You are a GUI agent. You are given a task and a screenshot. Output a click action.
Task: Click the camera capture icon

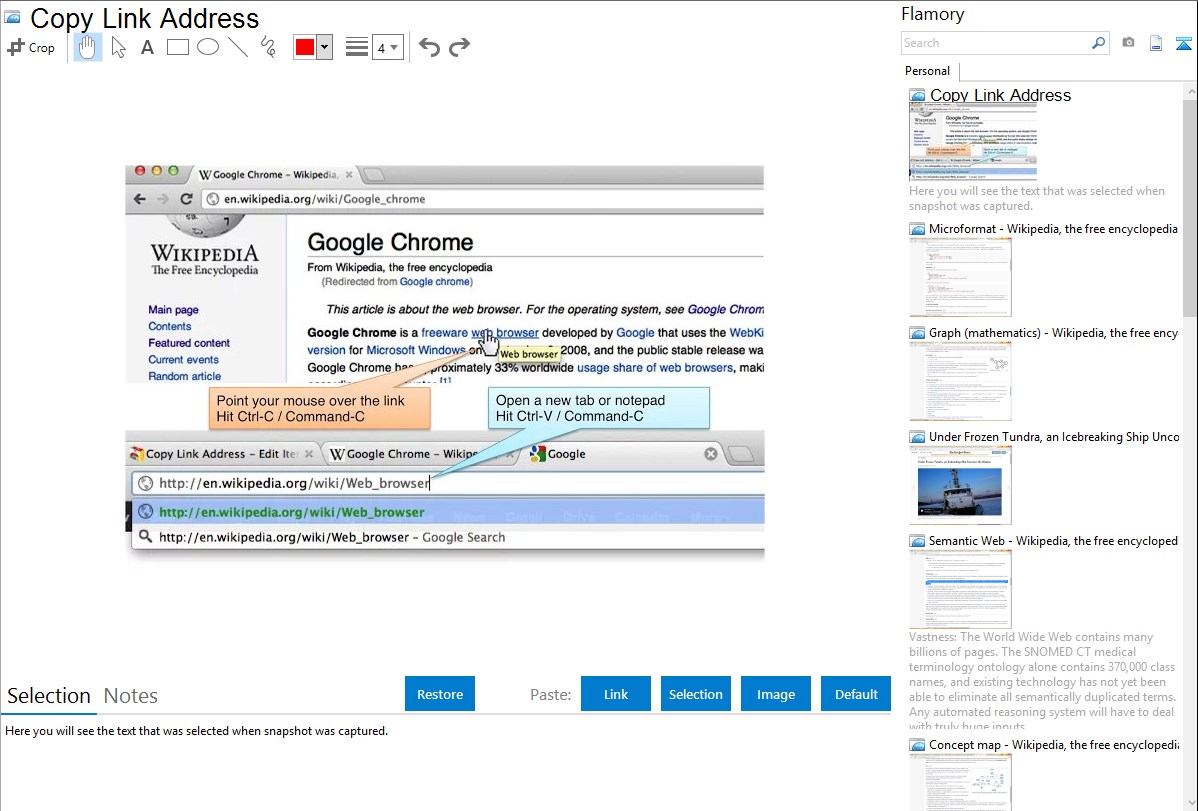tap(1128, 43)
